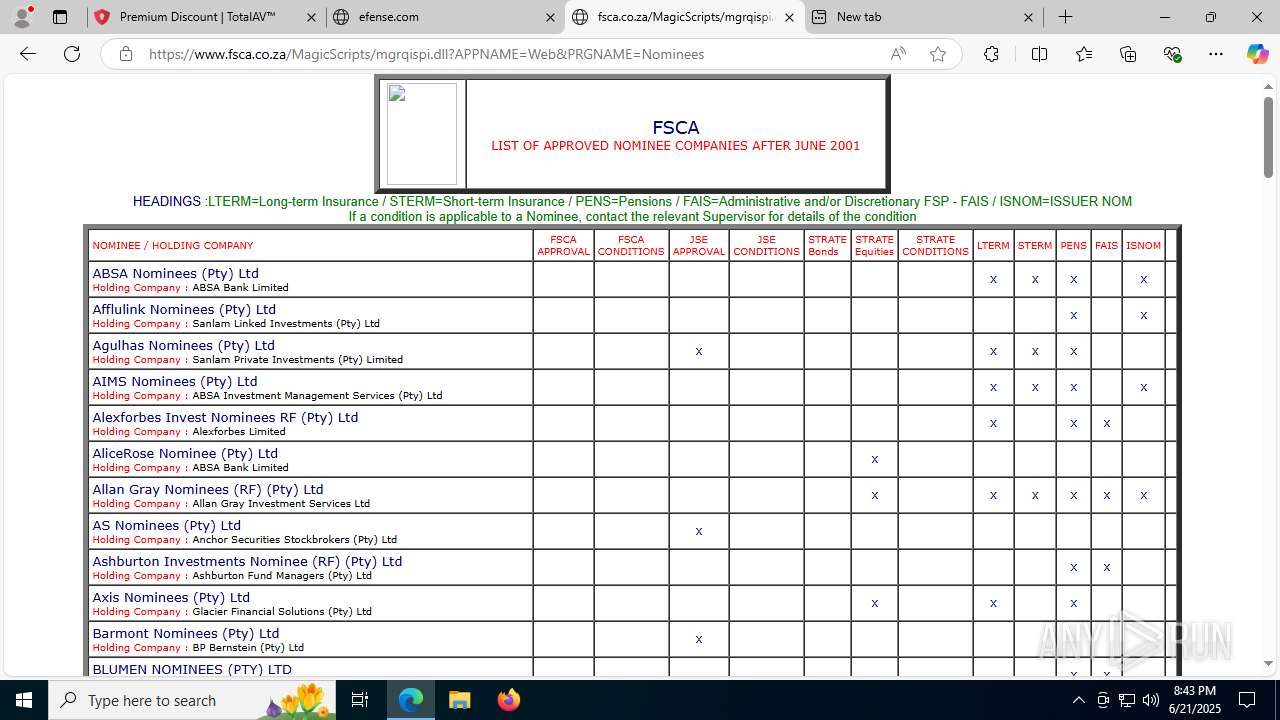Screen dimensions: 1280x720
Task: Select Axis Nominees (Pty) Ltd
Action: (171, 597)
